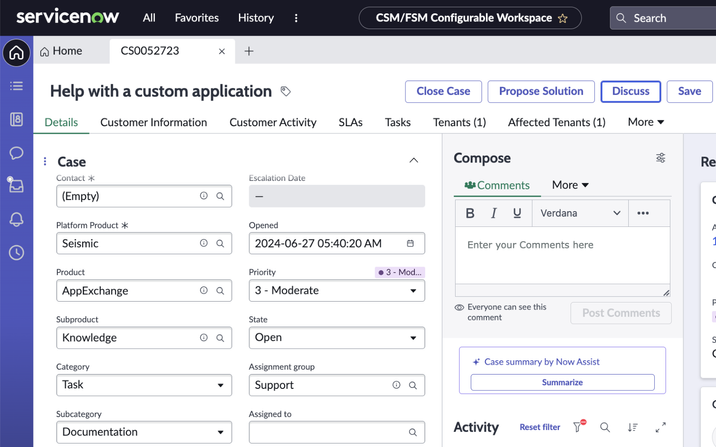Switch to Customer Activity tab

pos(273,122)
